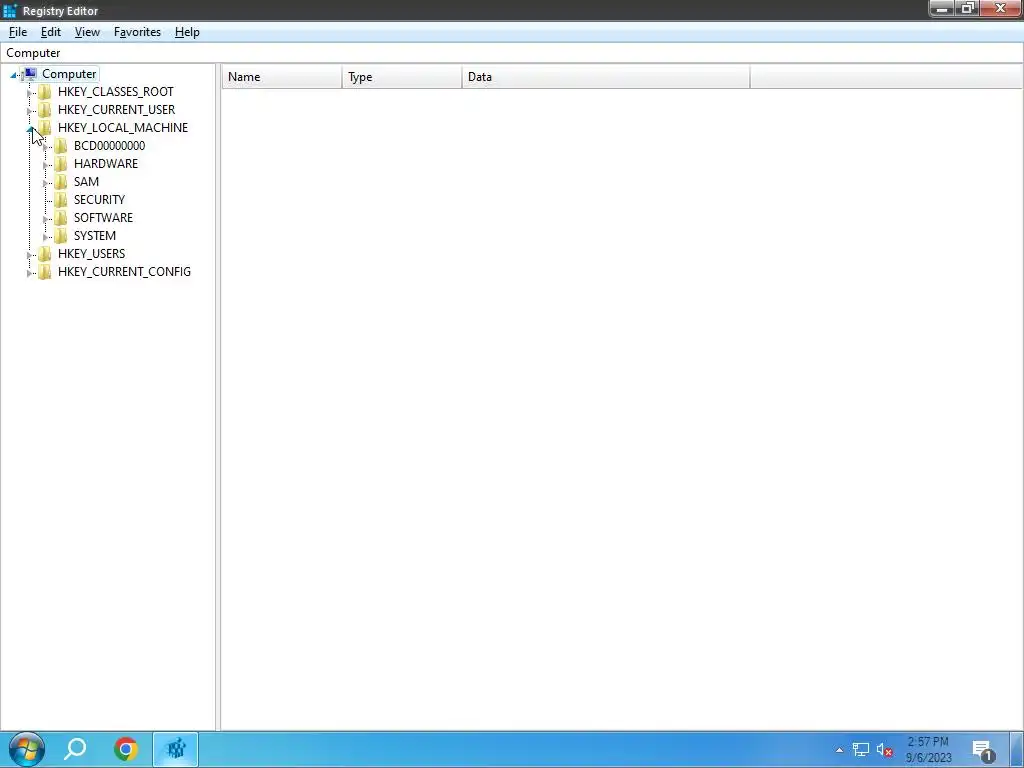Select the Computer icon in tree
This screenshot has width=1024, height=768.
coord(30,74)
